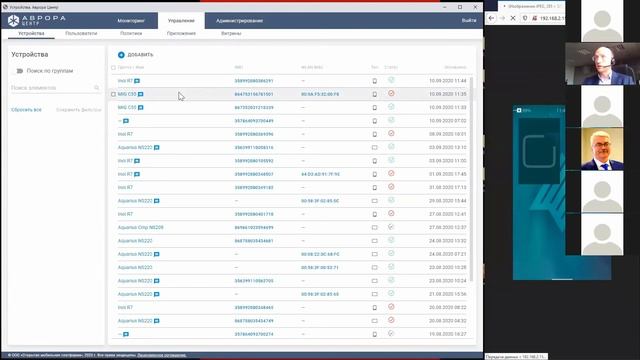
Task: Click the topmost blank avatar participant tile
Action: (602, 21)
